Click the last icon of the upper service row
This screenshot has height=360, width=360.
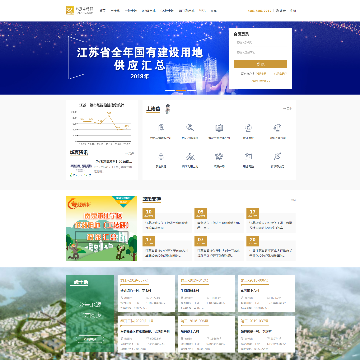pyautogui.click(x=277, y=127)
